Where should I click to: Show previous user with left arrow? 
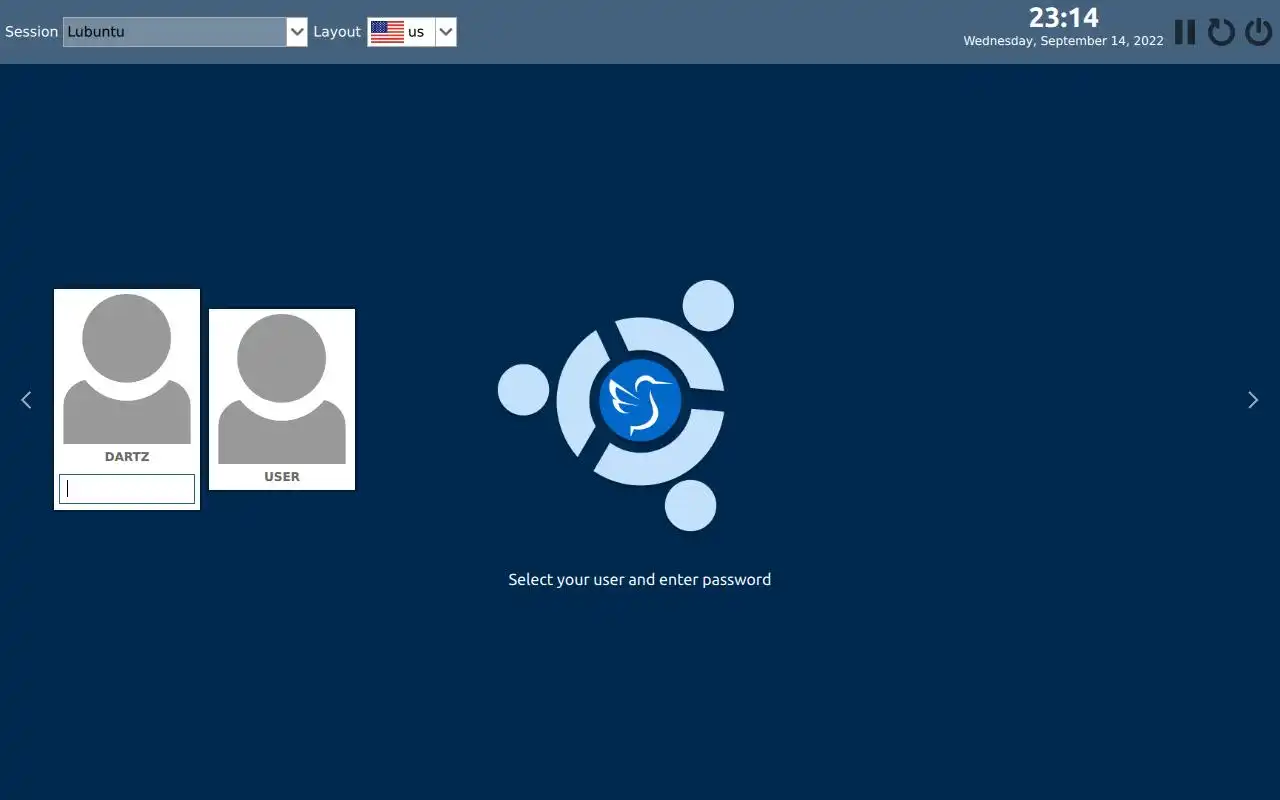[x=26, y=400]
